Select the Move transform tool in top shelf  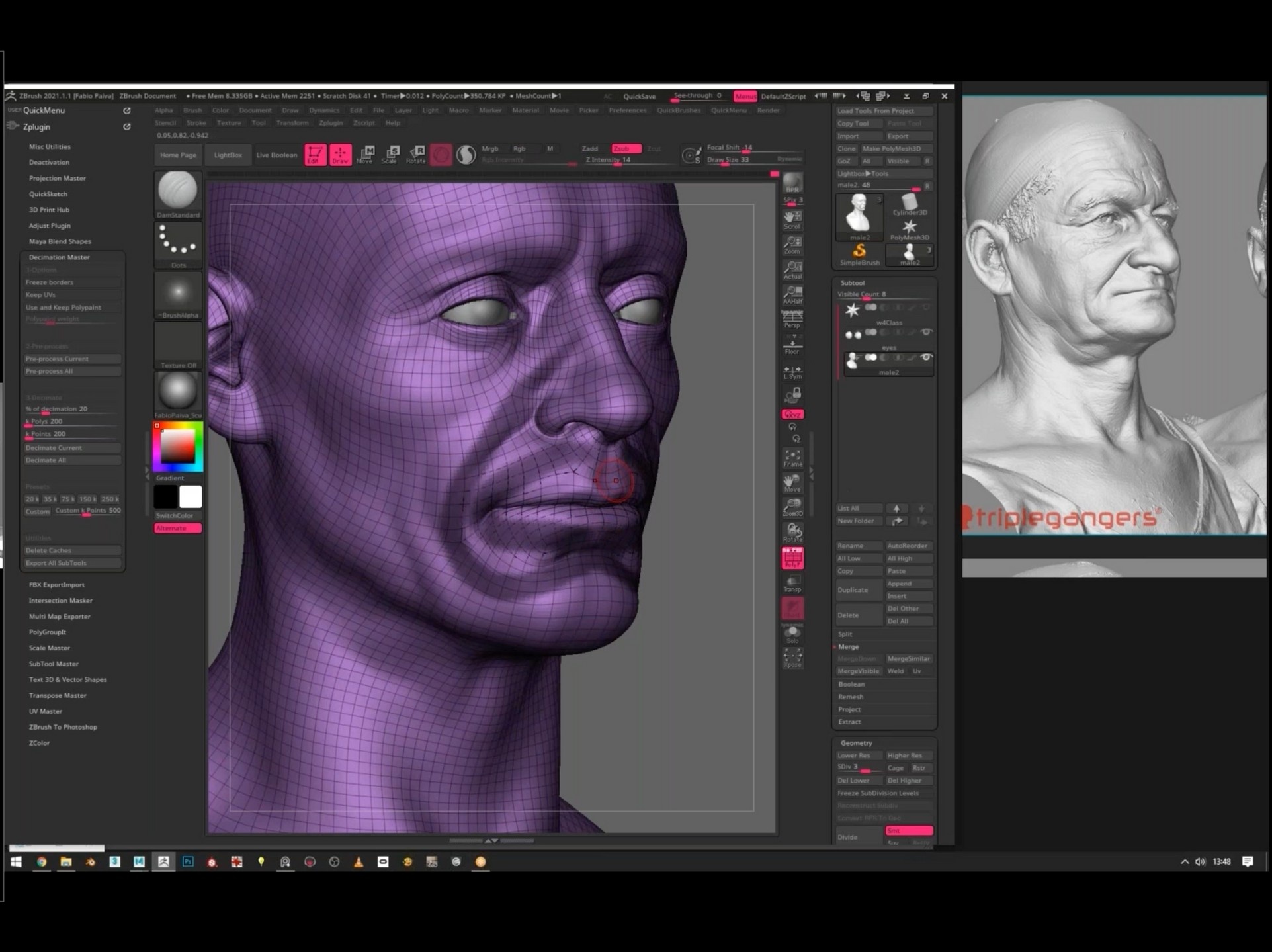click(x=364, y=154)
